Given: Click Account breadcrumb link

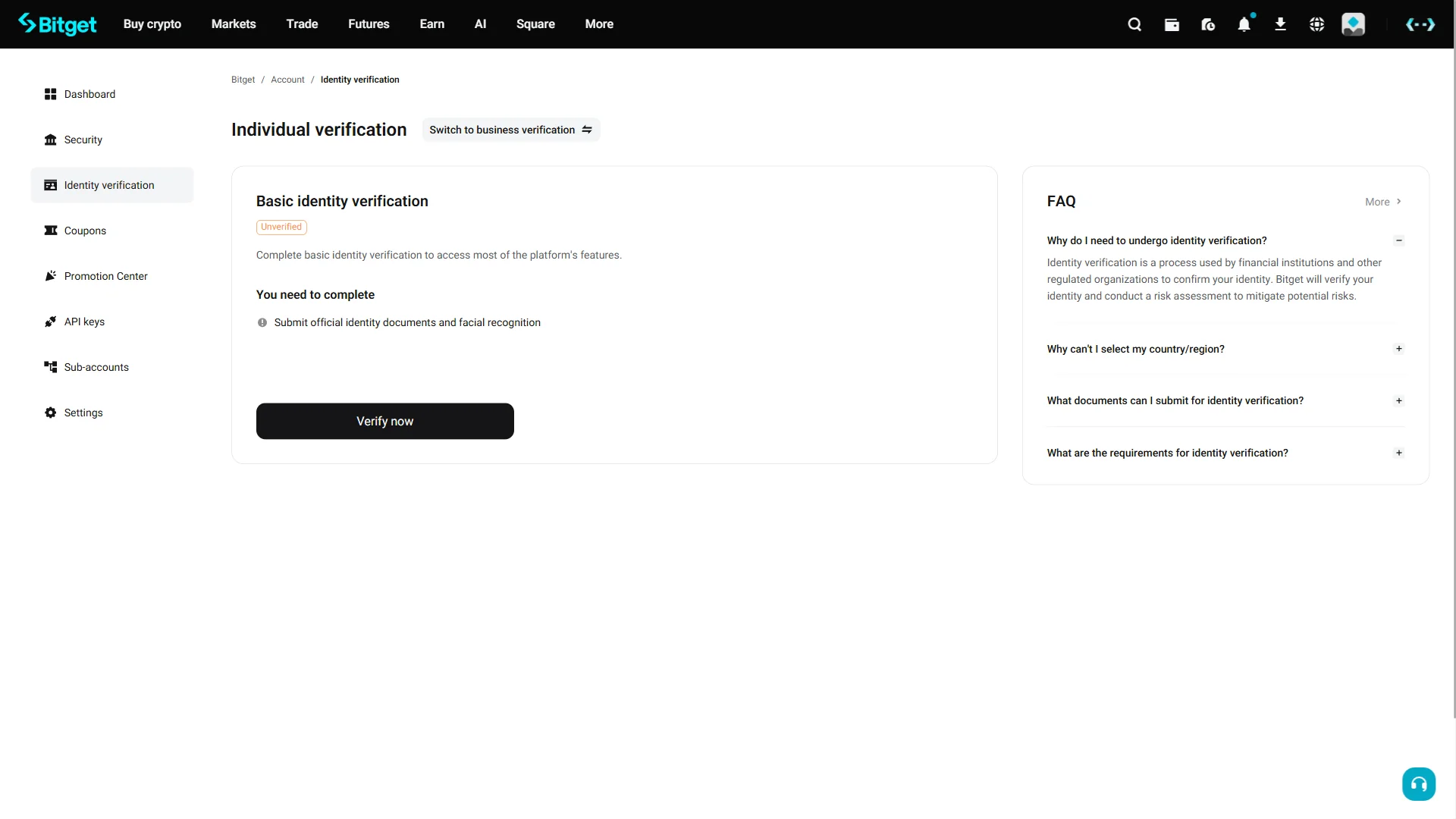Looking at the screenshot, I should [x=287, y=80].
